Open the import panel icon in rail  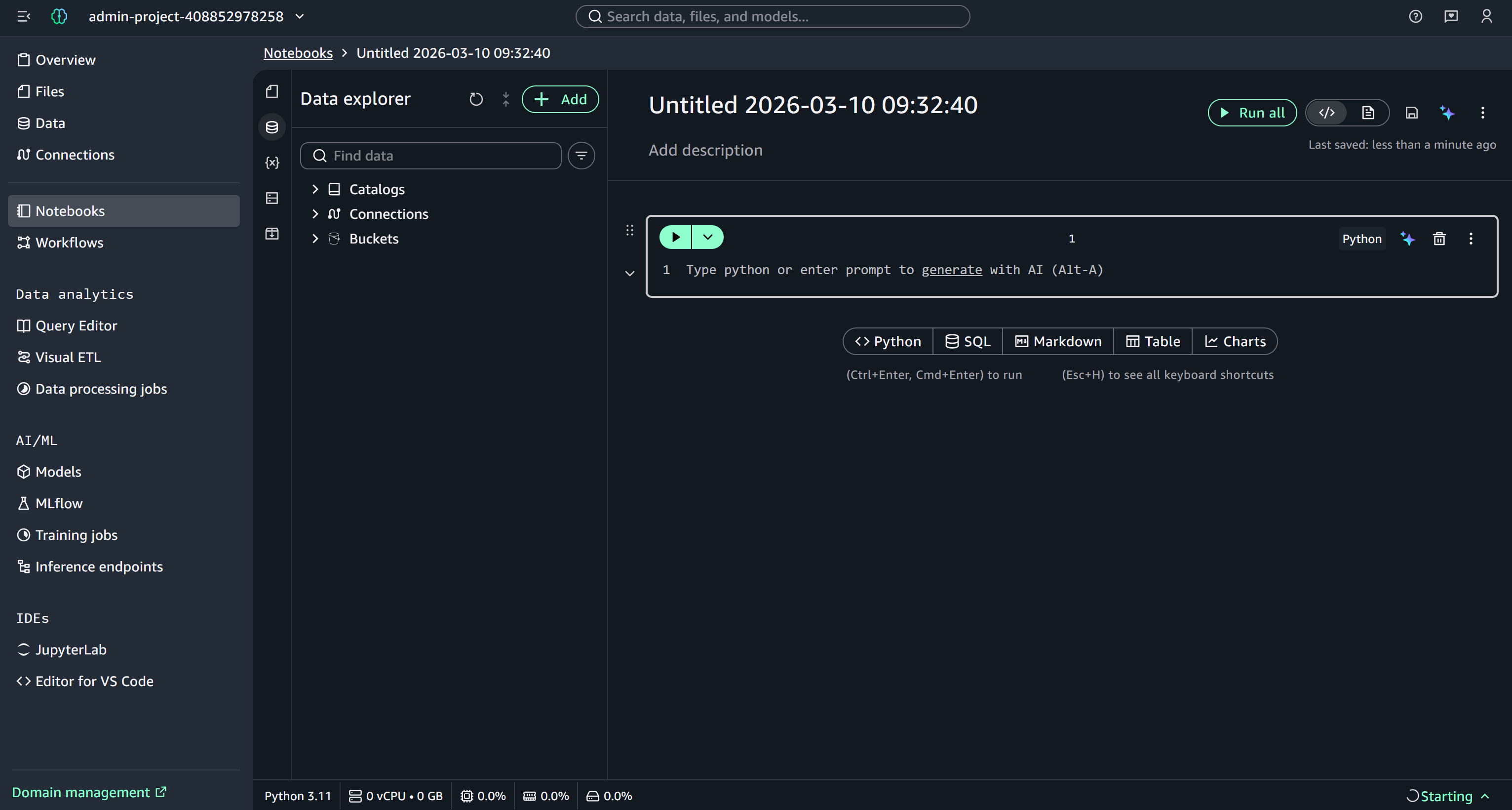click(x=272, y=234)
